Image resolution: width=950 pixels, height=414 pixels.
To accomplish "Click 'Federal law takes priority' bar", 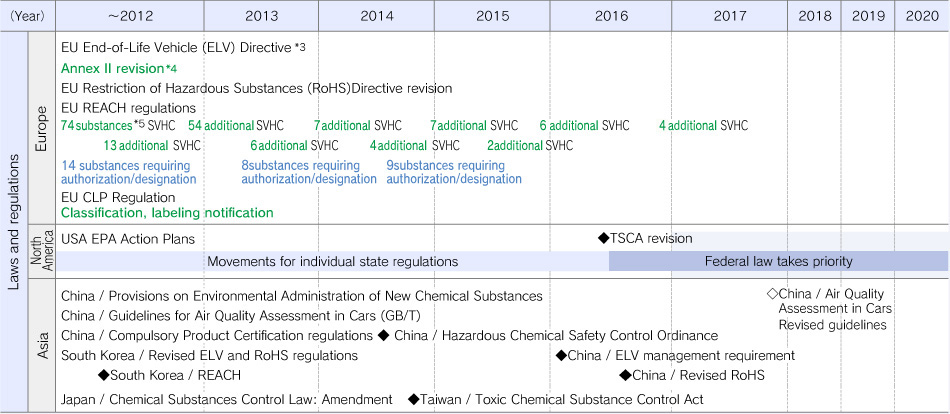I will click(779, 262).
